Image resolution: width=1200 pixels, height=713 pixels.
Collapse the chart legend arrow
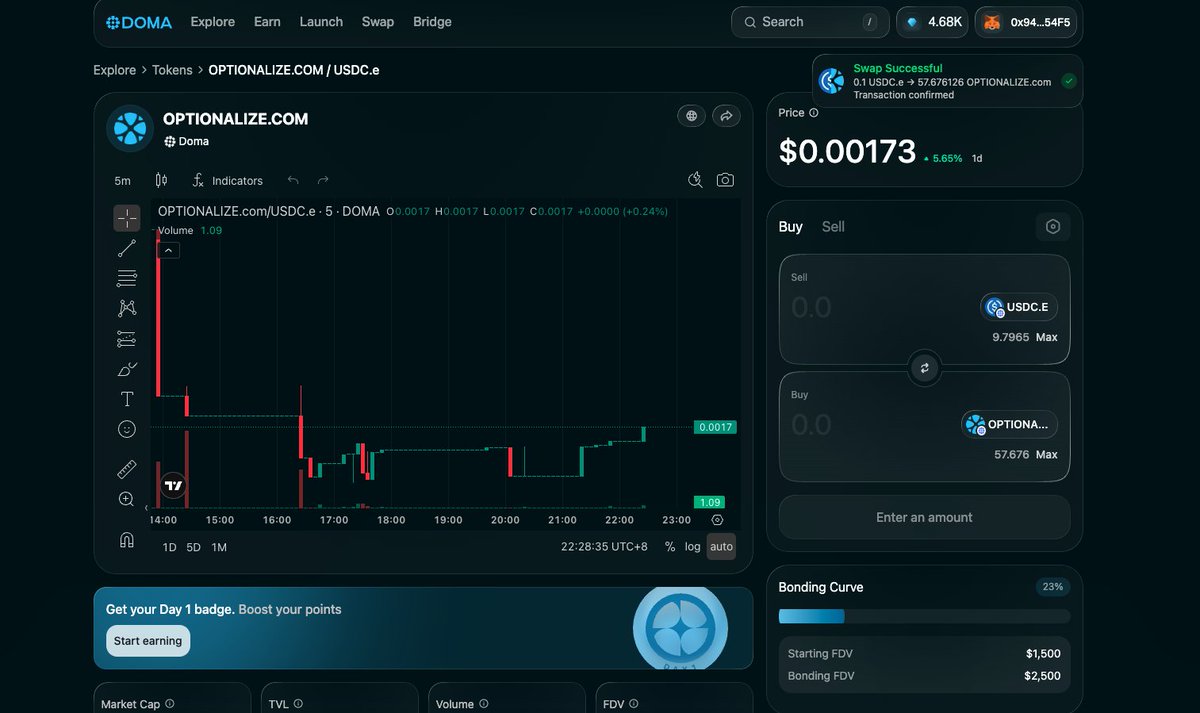168,250
